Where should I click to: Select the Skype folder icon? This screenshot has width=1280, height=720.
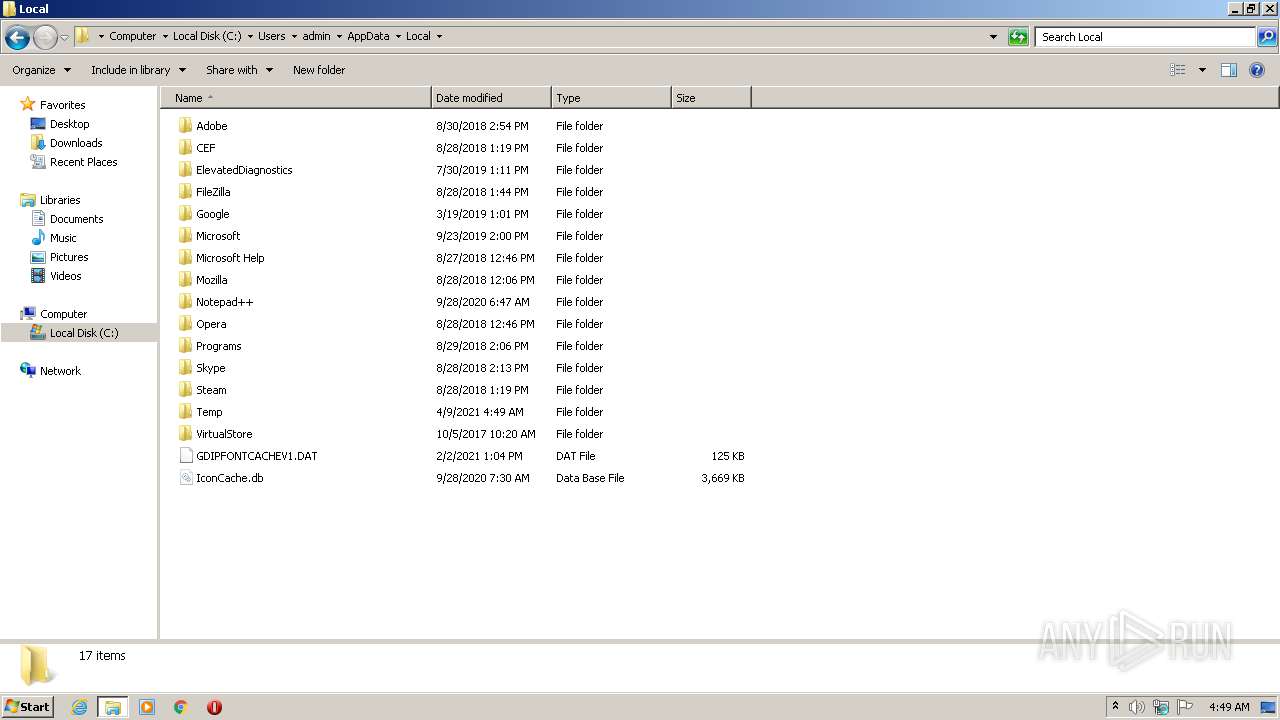185,368
